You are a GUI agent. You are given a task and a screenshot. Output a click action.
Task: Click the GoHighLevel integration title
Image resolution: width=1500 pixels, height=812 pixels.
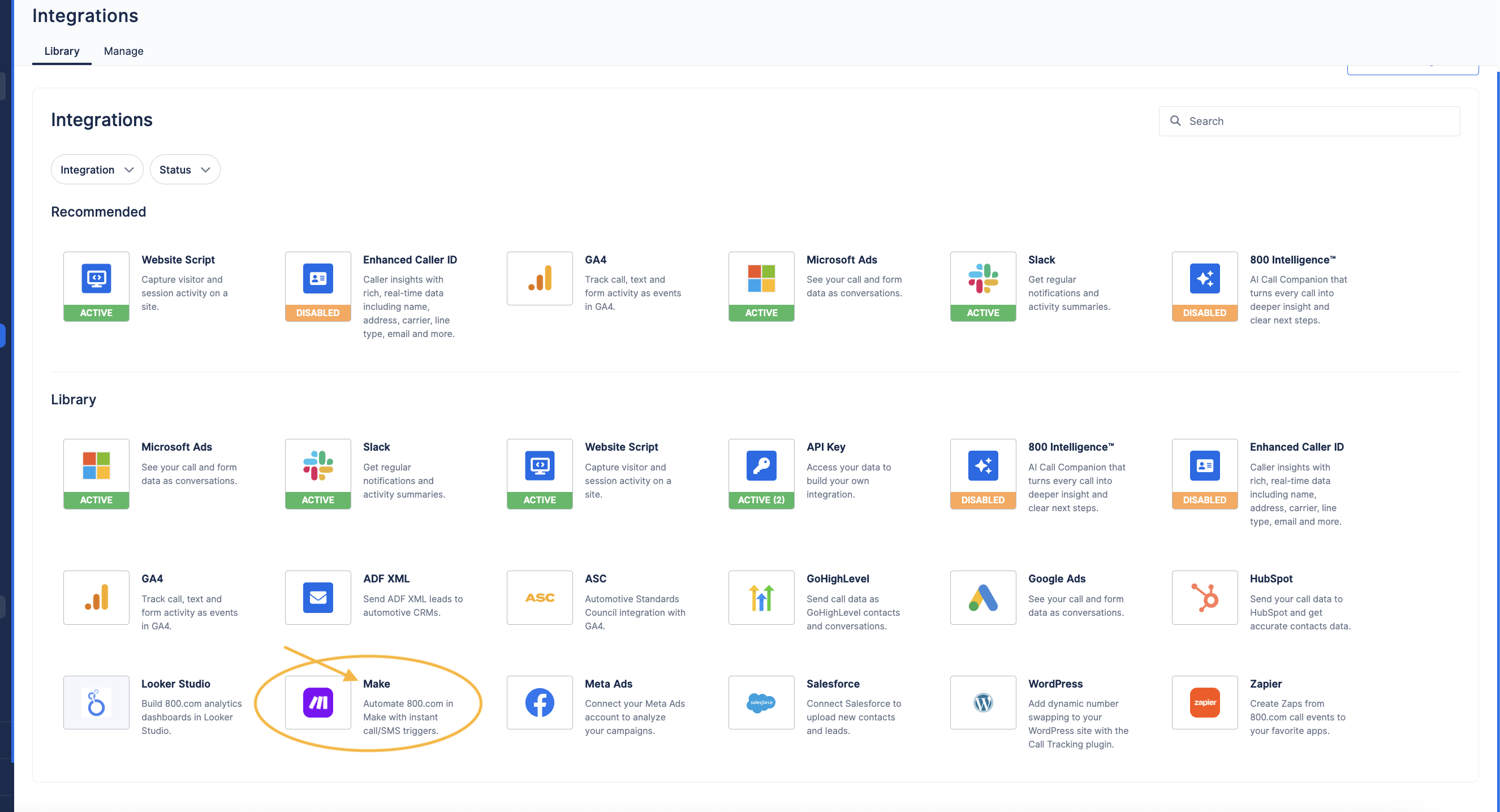837,579
